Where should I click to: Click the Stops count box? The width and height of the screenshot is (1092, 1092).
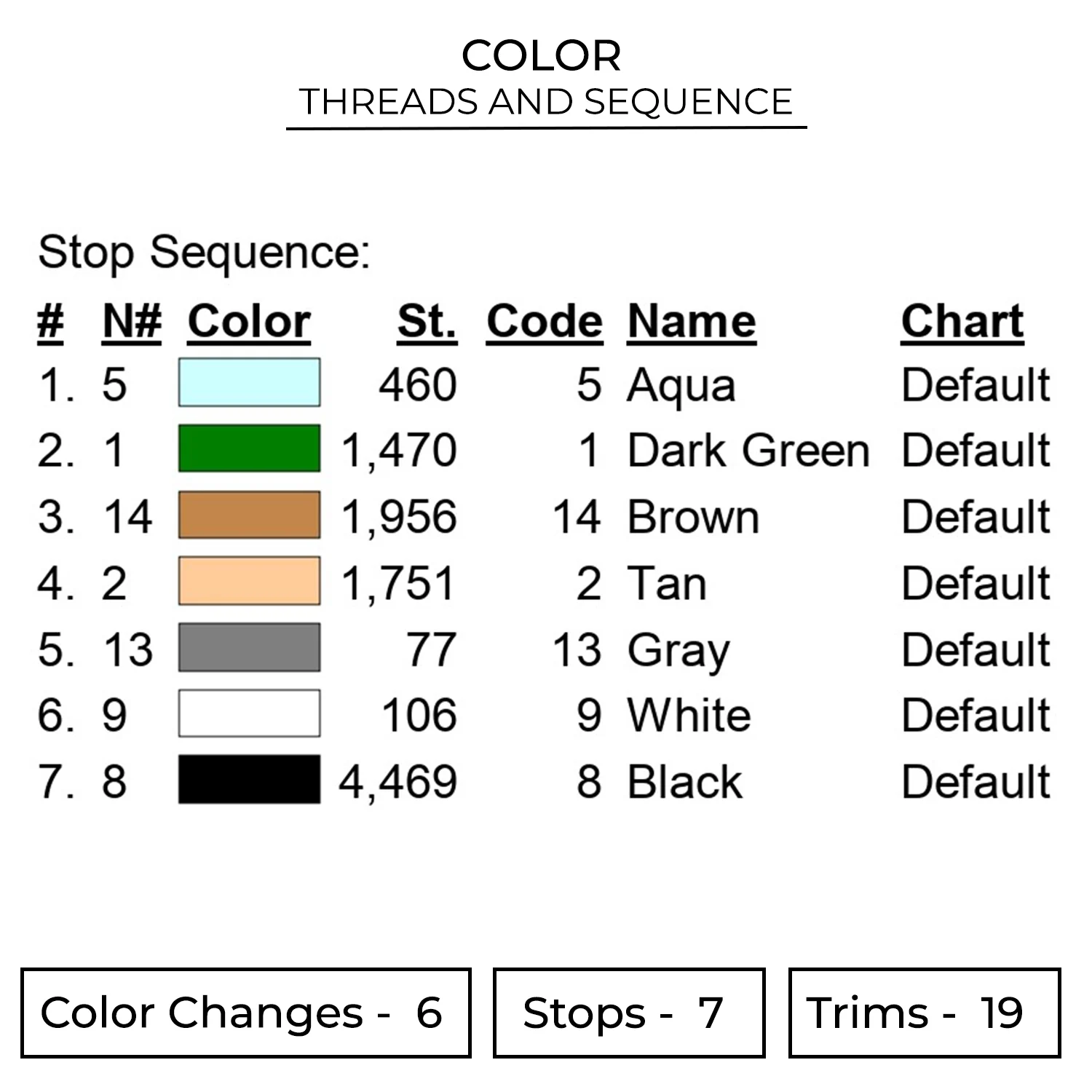point(629,1013)
